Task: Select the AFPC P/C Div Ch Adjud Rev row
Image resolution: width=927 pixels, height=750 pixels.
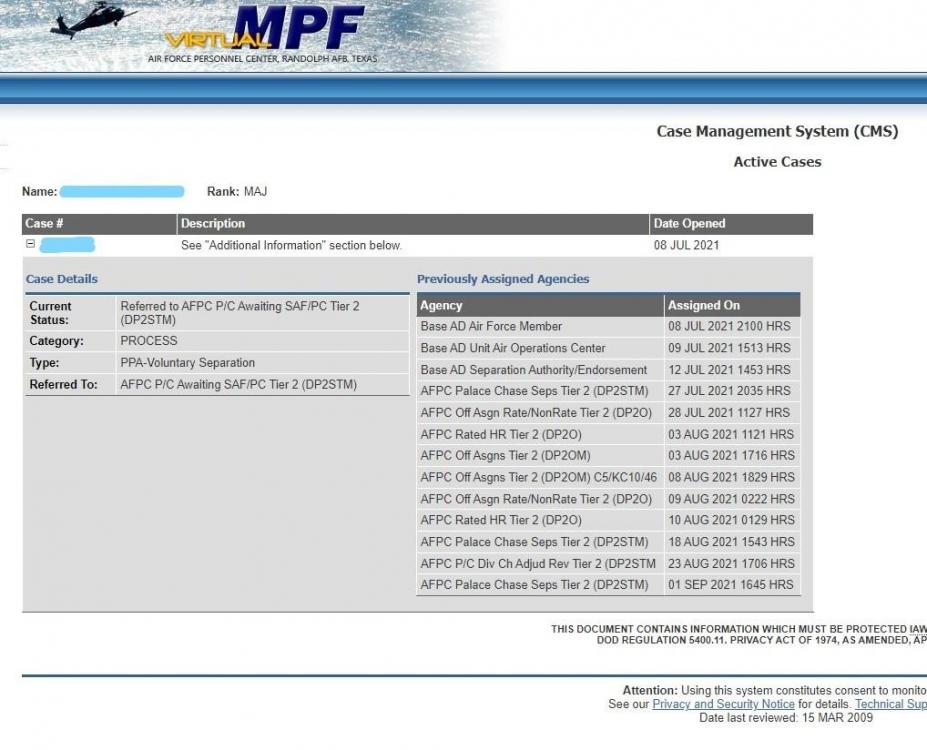Action: tap(538, 563)
